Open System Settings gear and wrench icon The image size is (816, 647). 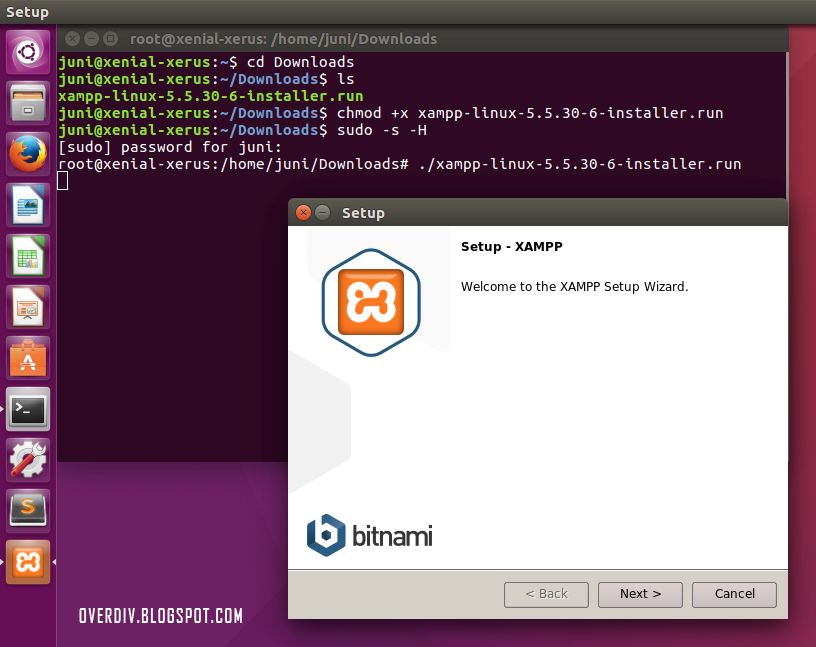pyautogui.click(x=28, y=460)
